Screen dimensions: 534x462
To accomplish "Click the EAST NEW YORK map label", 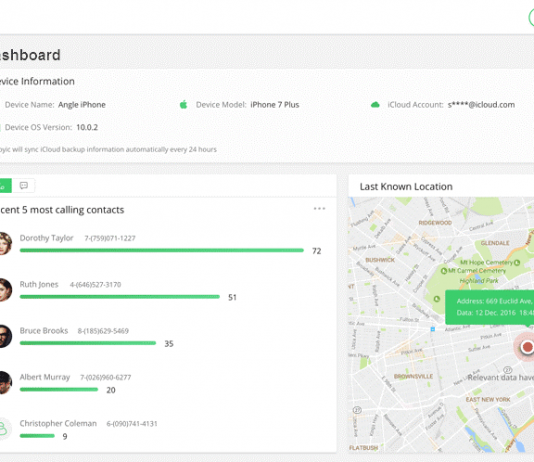I will point(488,399).
